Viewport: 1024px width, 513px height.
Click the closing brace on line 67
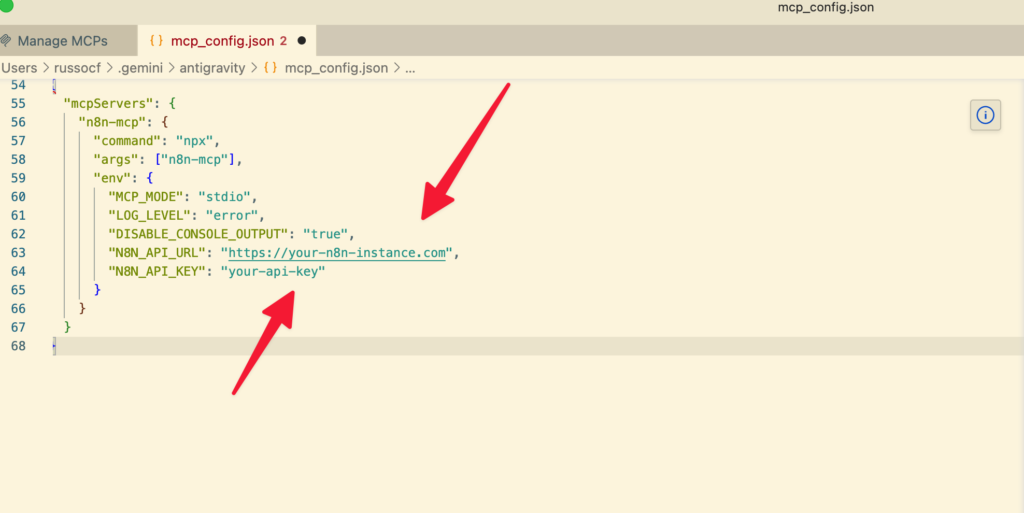coord(67,327)
